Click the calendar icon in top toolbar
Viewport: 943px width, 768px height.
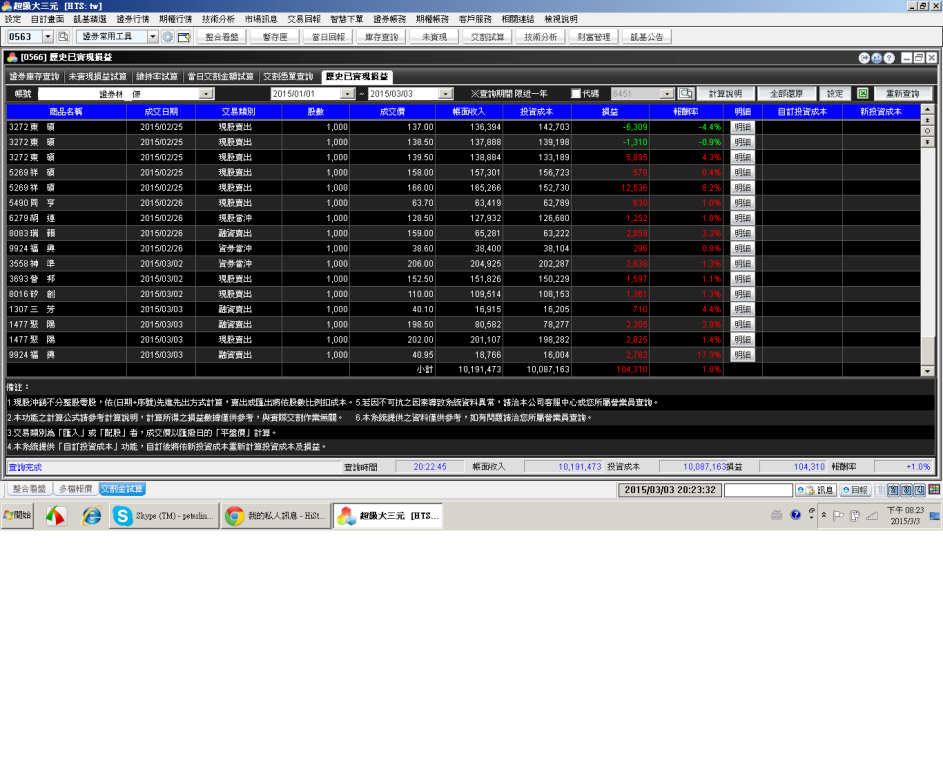pos(184,37)
